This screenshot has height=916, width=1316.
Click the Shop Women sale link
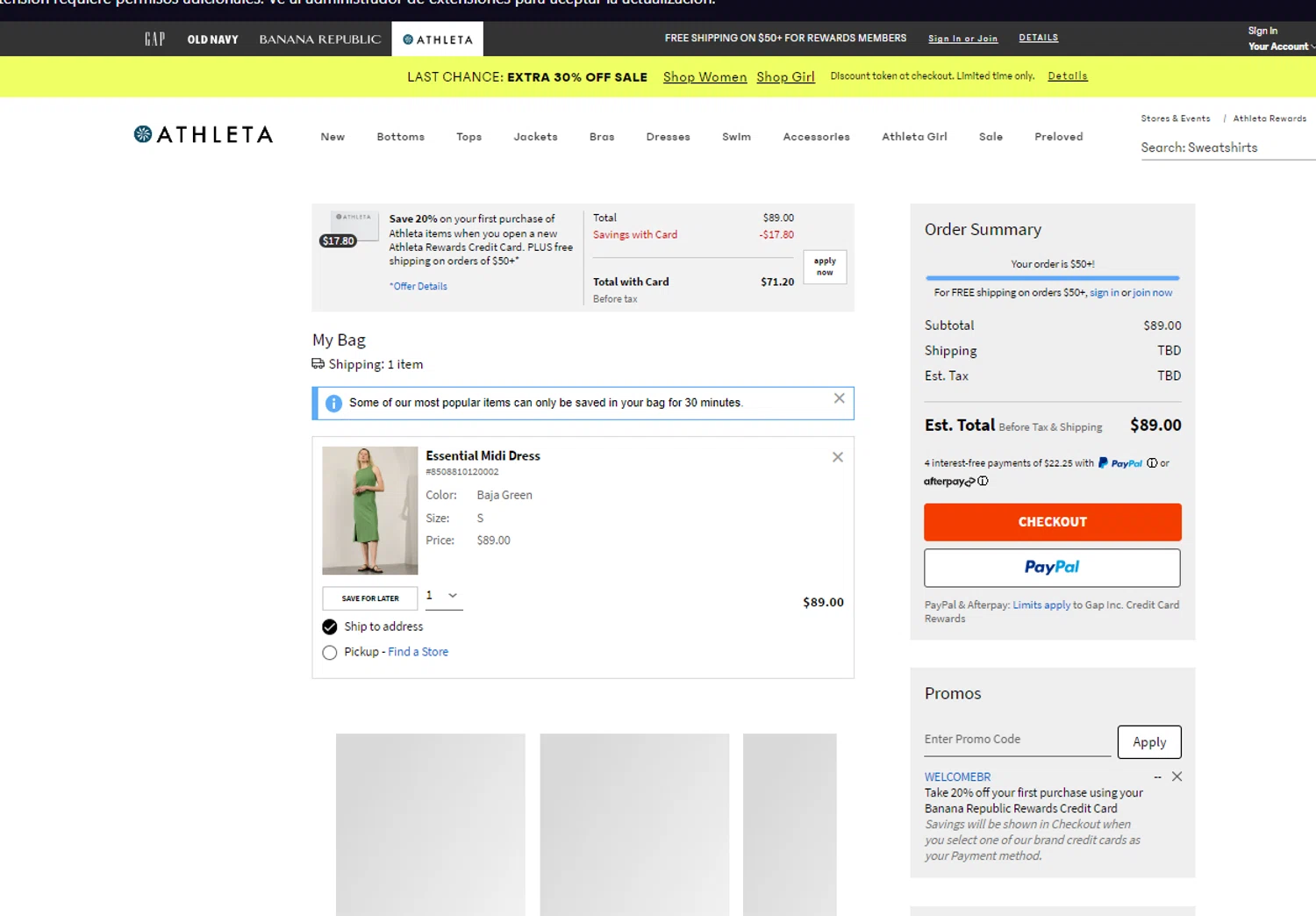tap(705, 77)
